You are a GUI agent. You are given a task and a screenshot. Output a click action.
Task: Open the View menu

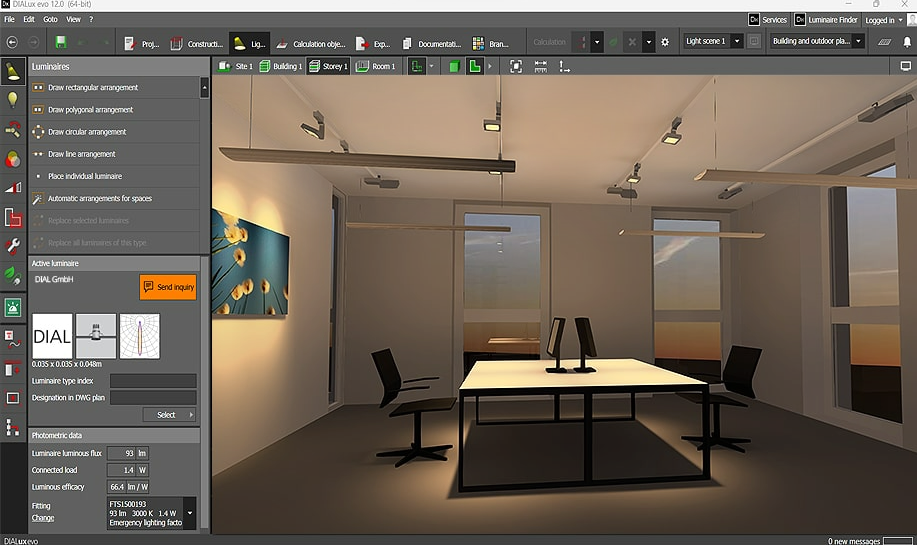coord(74,19)
